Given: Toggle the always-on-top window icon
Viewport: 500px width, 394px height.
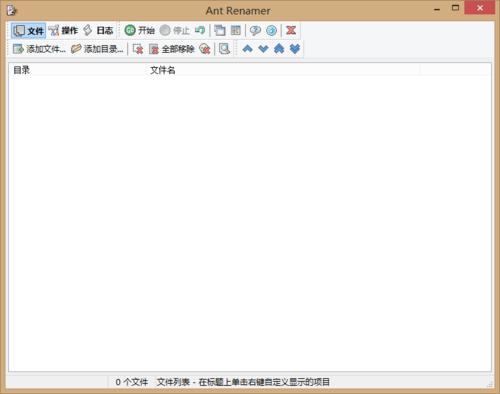Looking at the screenshot, I should coord(220,31).
